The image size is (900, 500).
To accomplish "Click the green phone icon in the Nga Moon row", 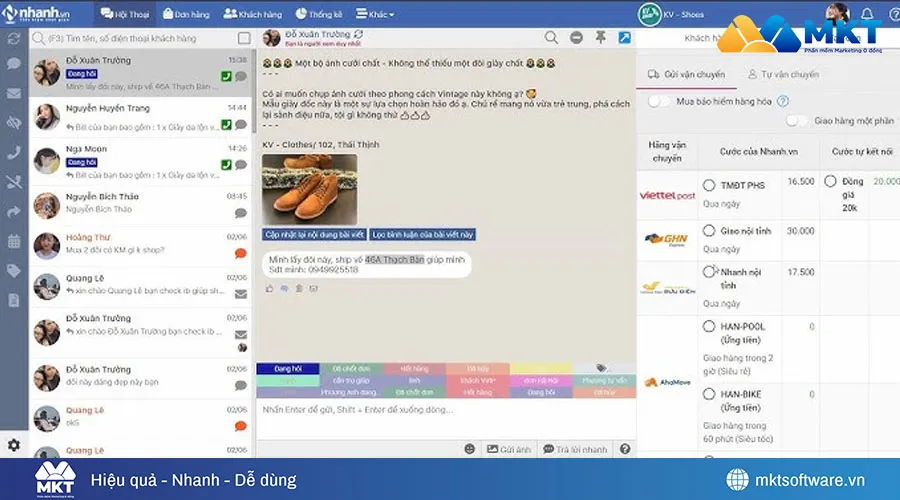I will tap(227, 165).
